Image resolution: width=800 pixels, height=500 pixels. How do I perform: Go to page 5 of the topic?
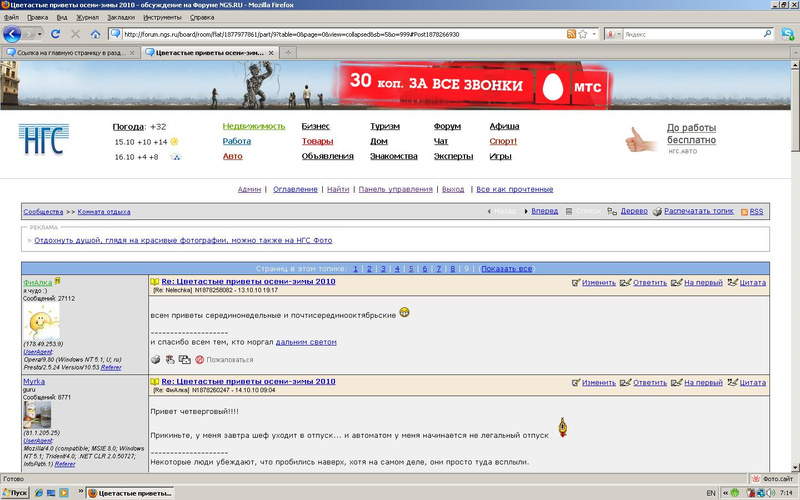pyautogui.click(x=411, y=269)
